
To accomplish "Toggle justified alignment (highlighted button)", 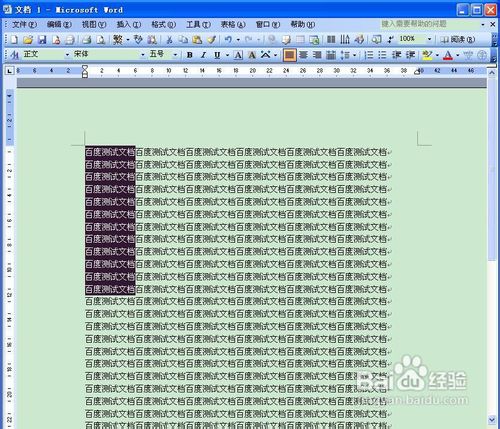I will [289, 55].
